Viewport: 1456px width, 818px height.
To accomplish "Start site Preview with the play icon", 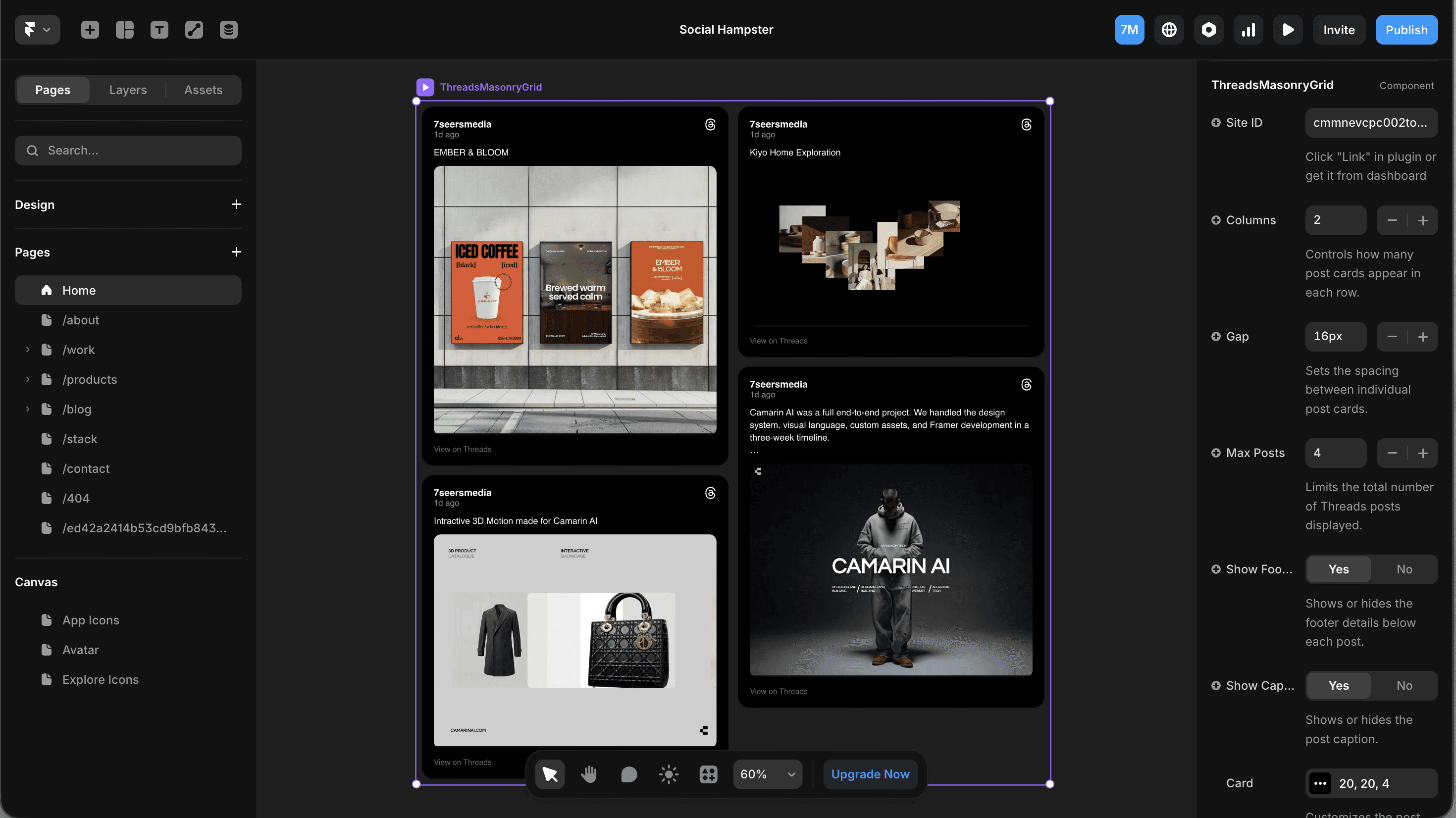I will [x=1288, y=29].
